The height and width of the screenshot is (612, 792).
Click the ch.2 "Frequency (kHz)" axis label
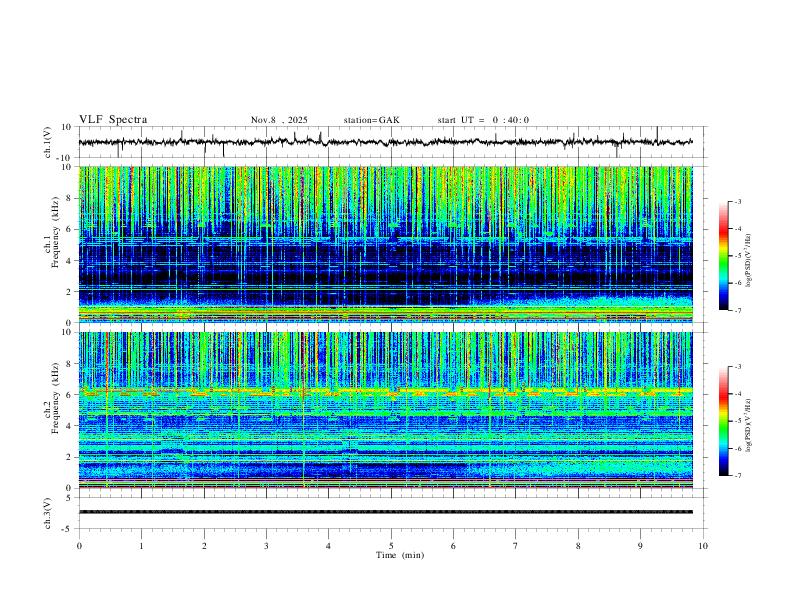[55, 398]
